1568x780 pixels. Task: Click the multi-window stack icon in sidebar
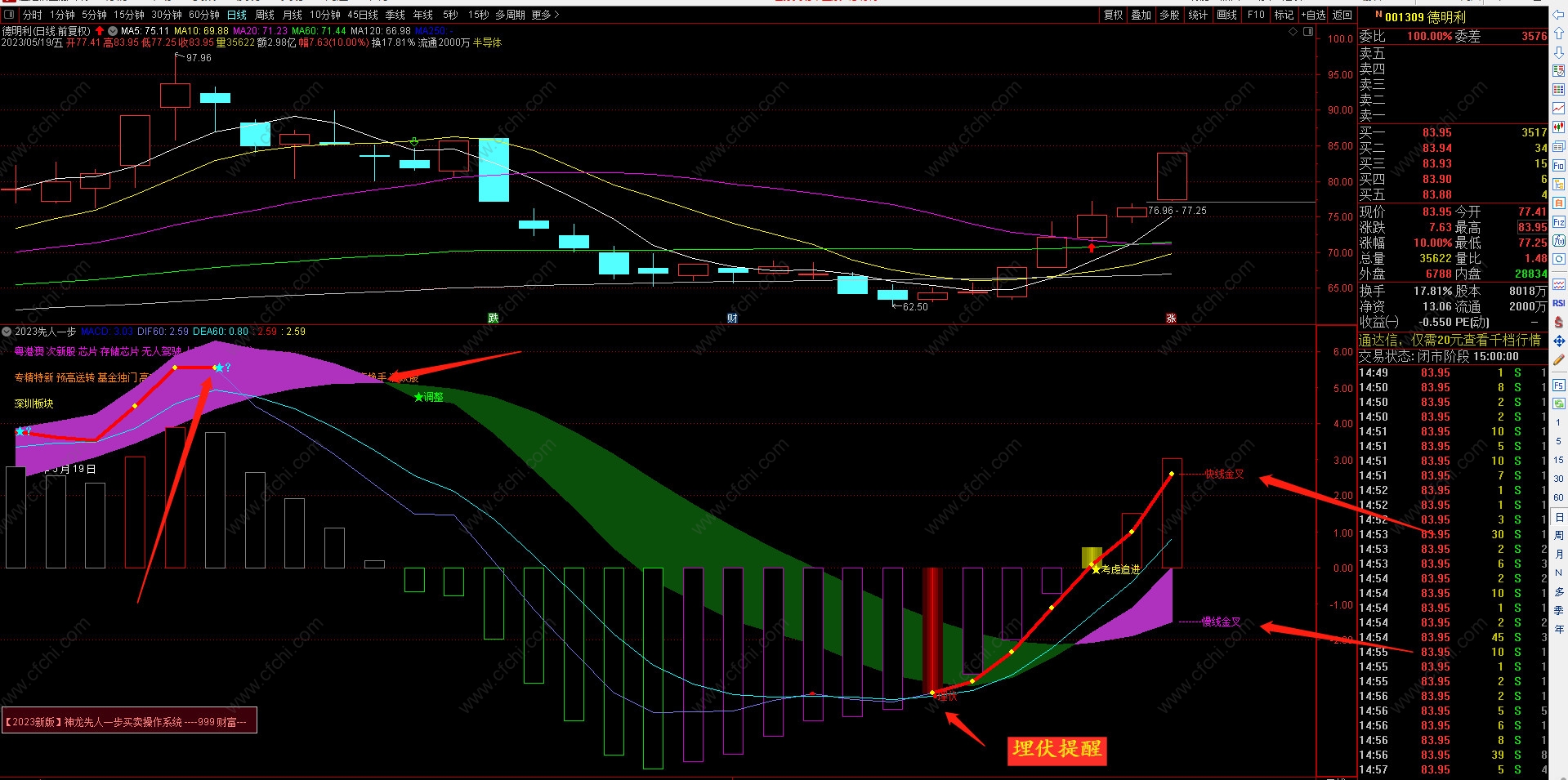[1559, 145]
